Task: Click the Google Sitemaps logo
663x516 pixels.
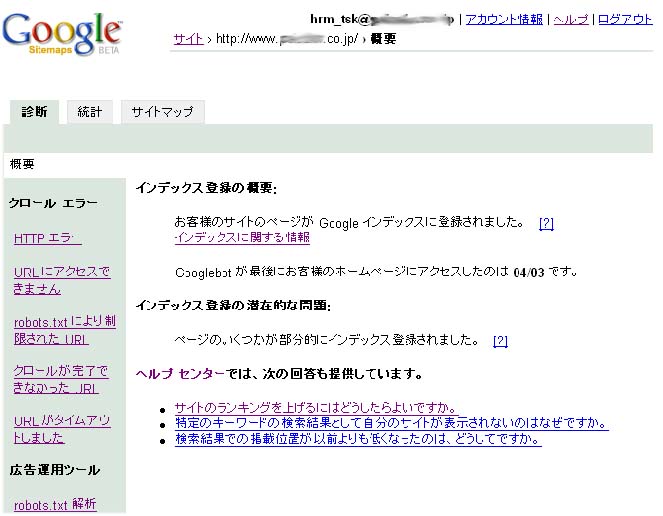Action: 62,34
